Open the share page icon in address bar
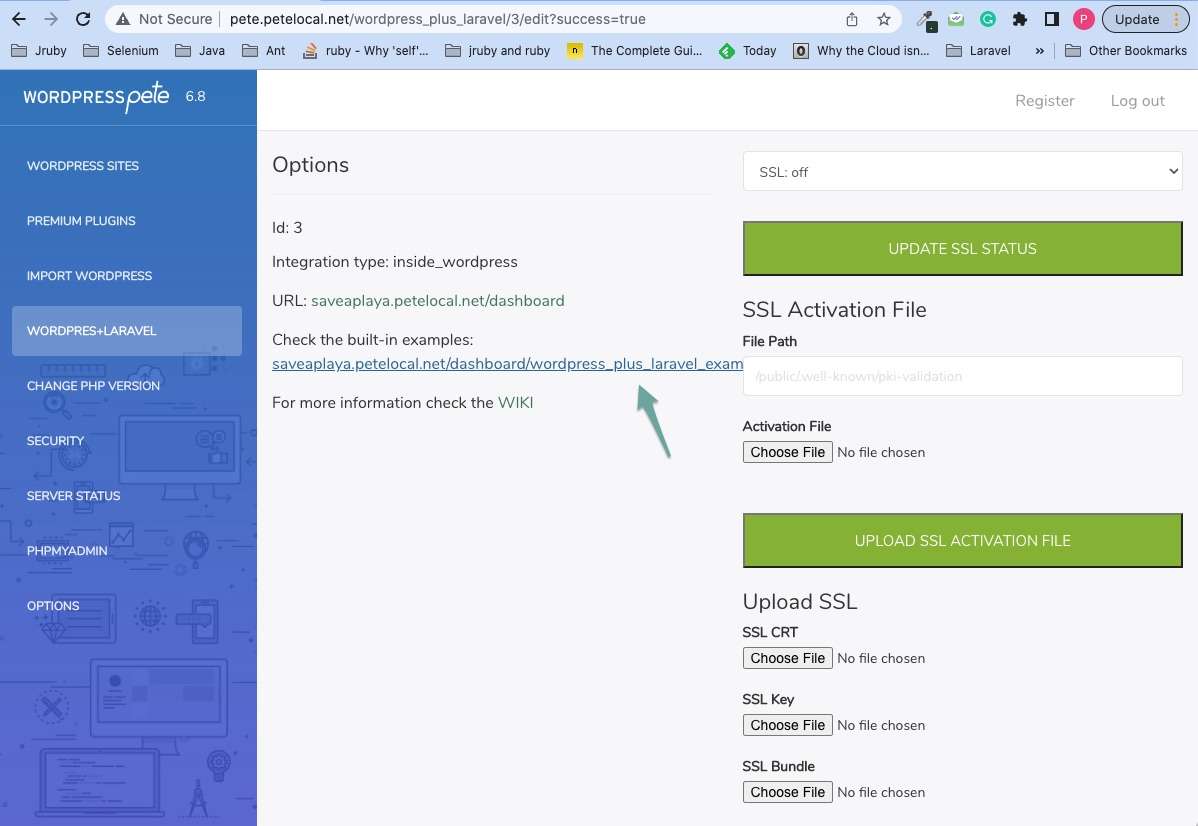The width and height of the screenshot is (1198, 826). 852,19
